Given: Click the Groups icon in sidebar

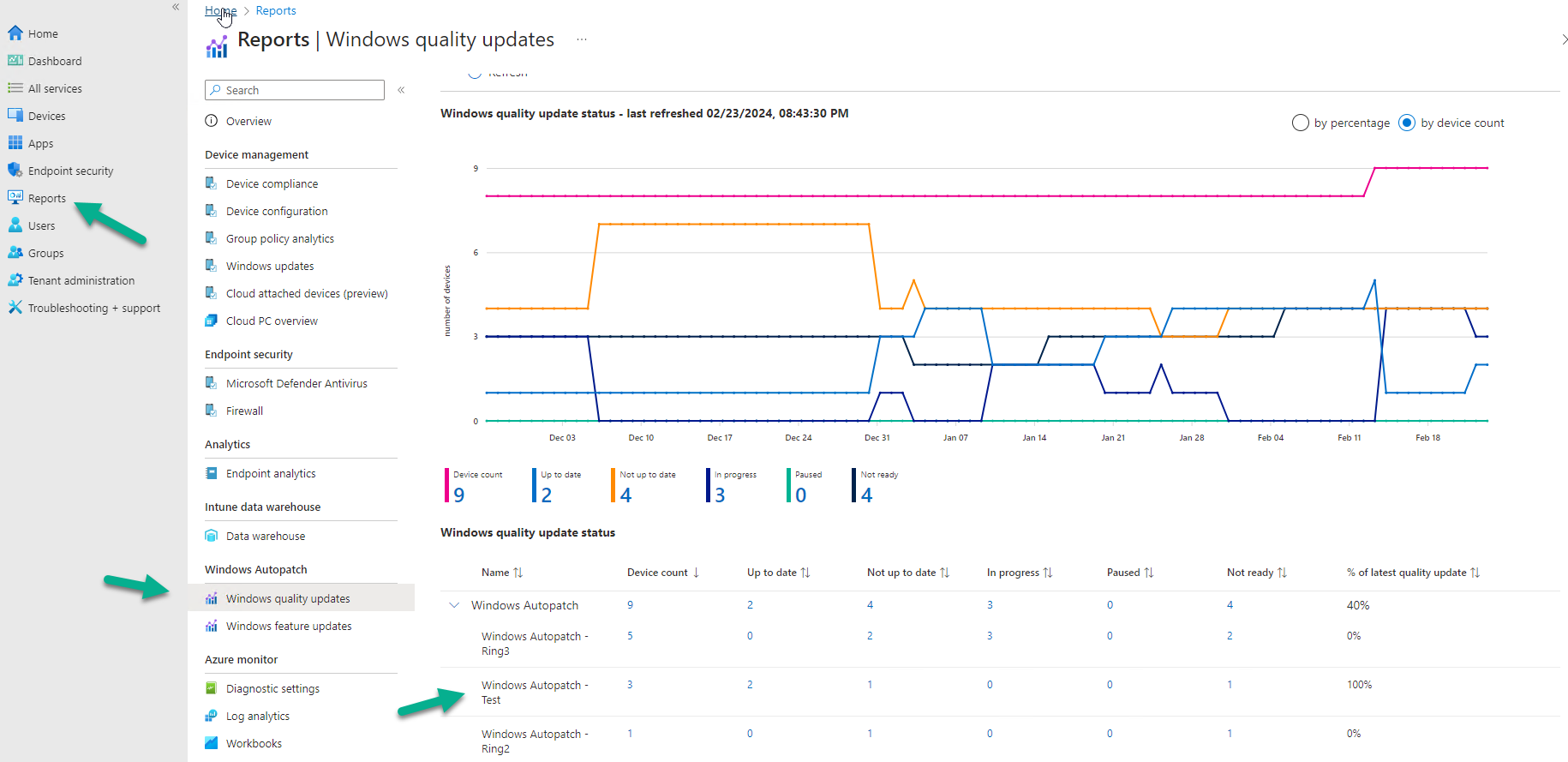Looking at the screenshot, I should [15, 253].
